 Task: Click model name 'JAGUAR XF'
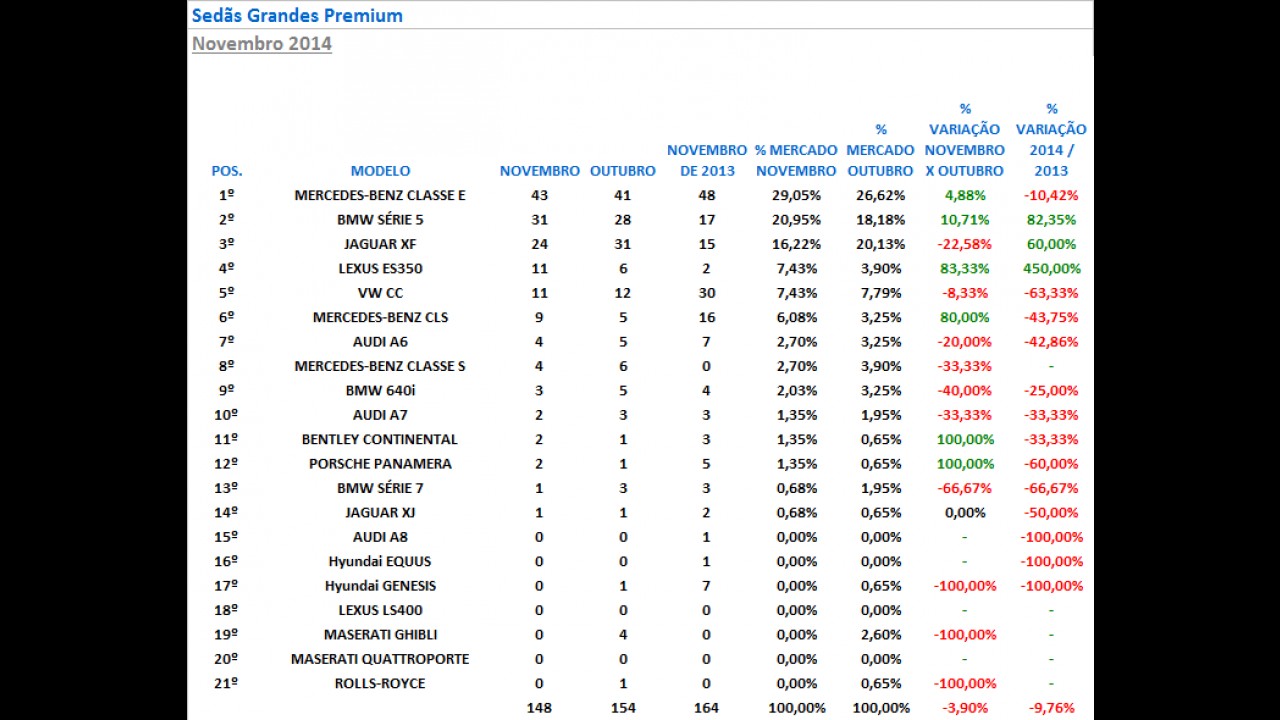380,244
